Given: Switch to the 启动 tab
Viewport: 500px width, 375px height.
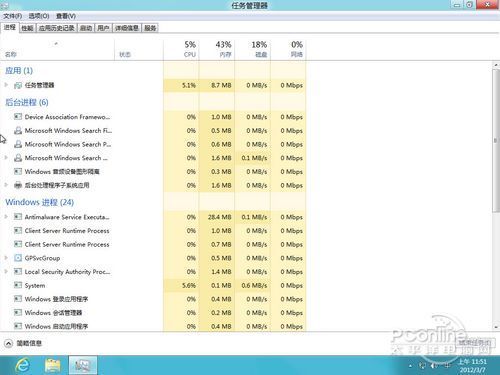Looking at the screenshot, I should click(x=86, y=28).
